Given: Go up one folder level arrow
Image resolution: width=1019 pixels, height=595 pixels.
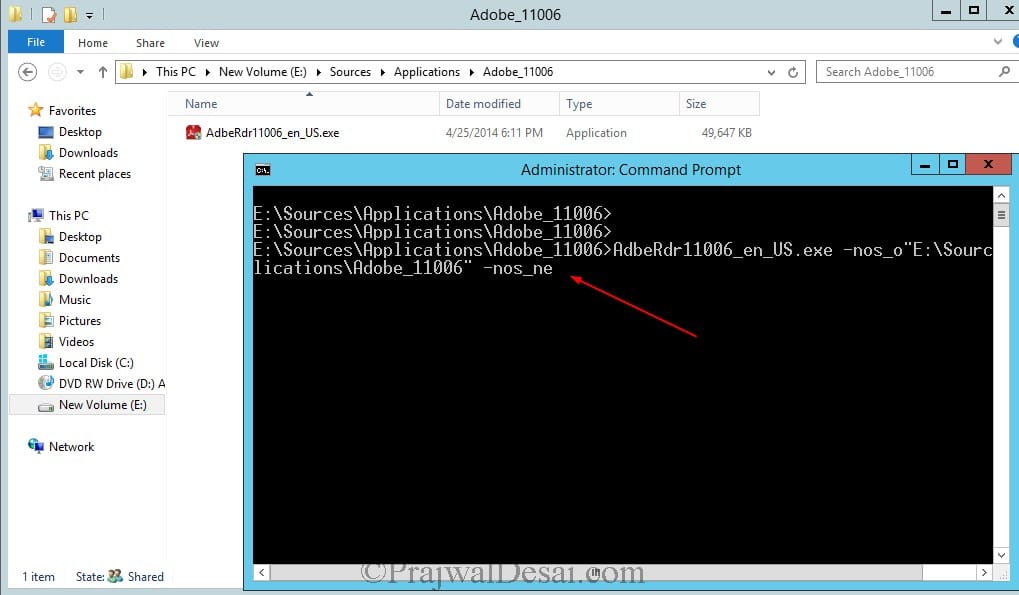Looking at the screenshot, I should tap(103, 72).
